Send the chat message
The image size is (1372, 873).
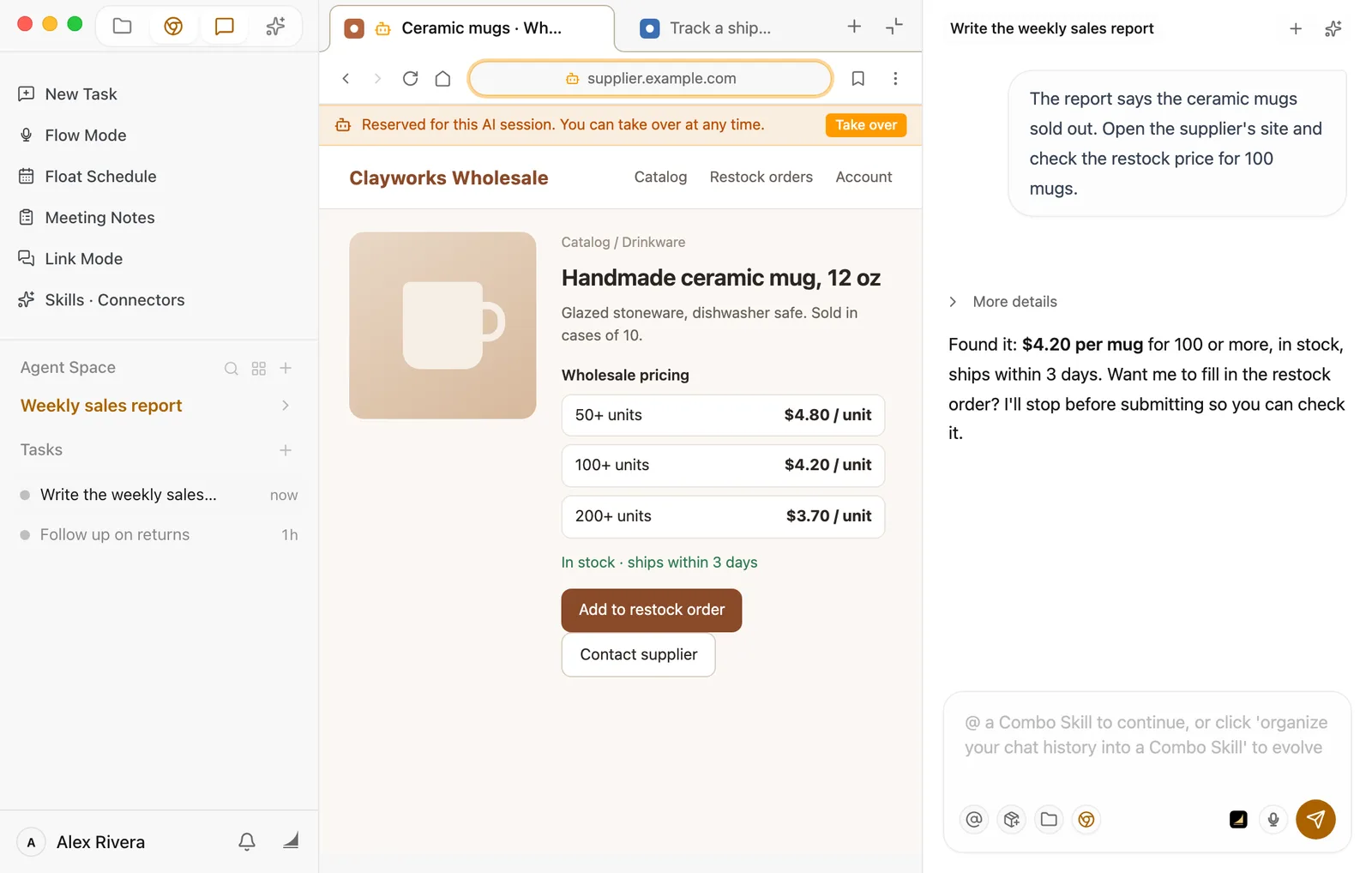1315,820
